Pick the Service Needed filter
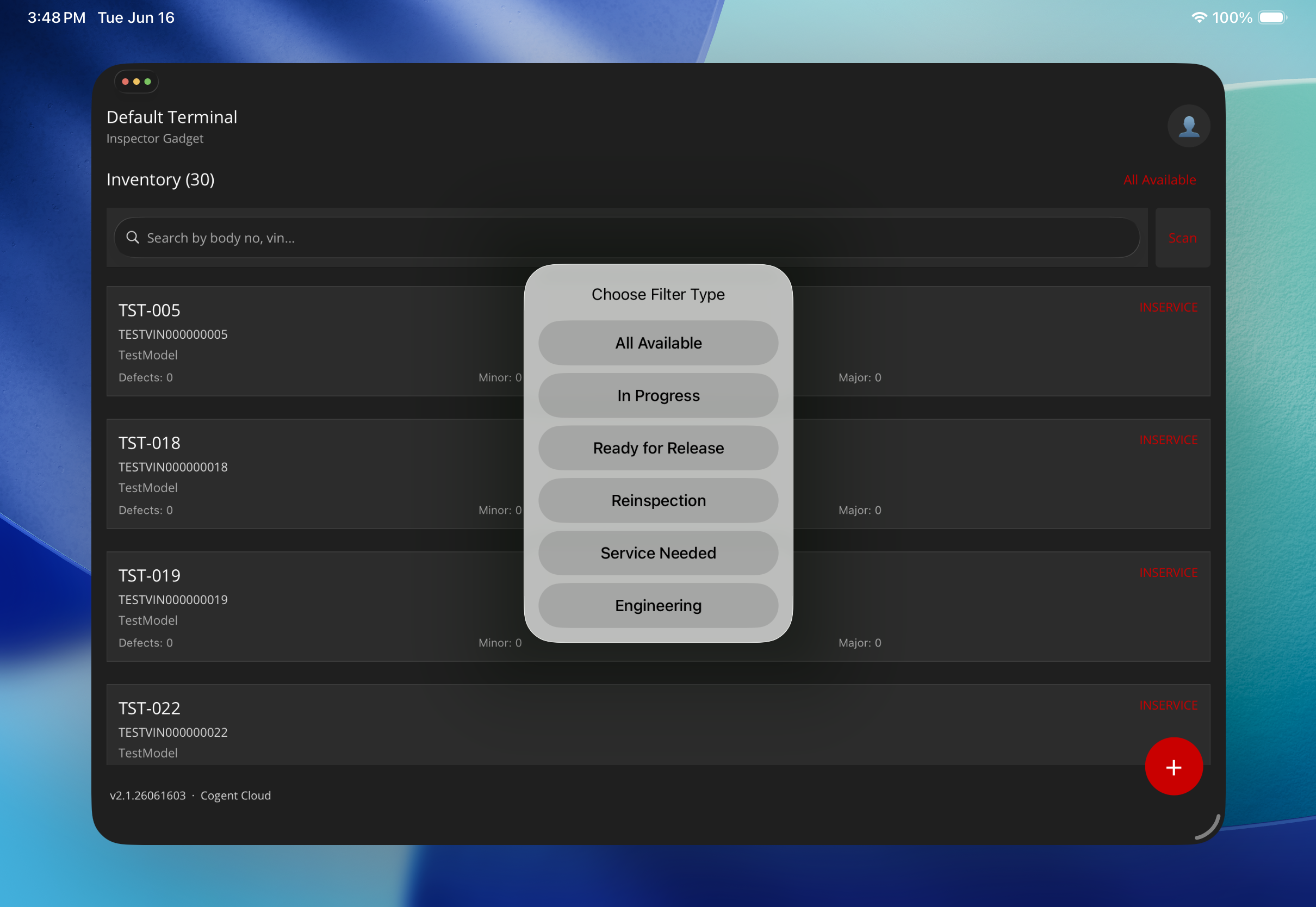1316x907 pixels. (658, 553)
